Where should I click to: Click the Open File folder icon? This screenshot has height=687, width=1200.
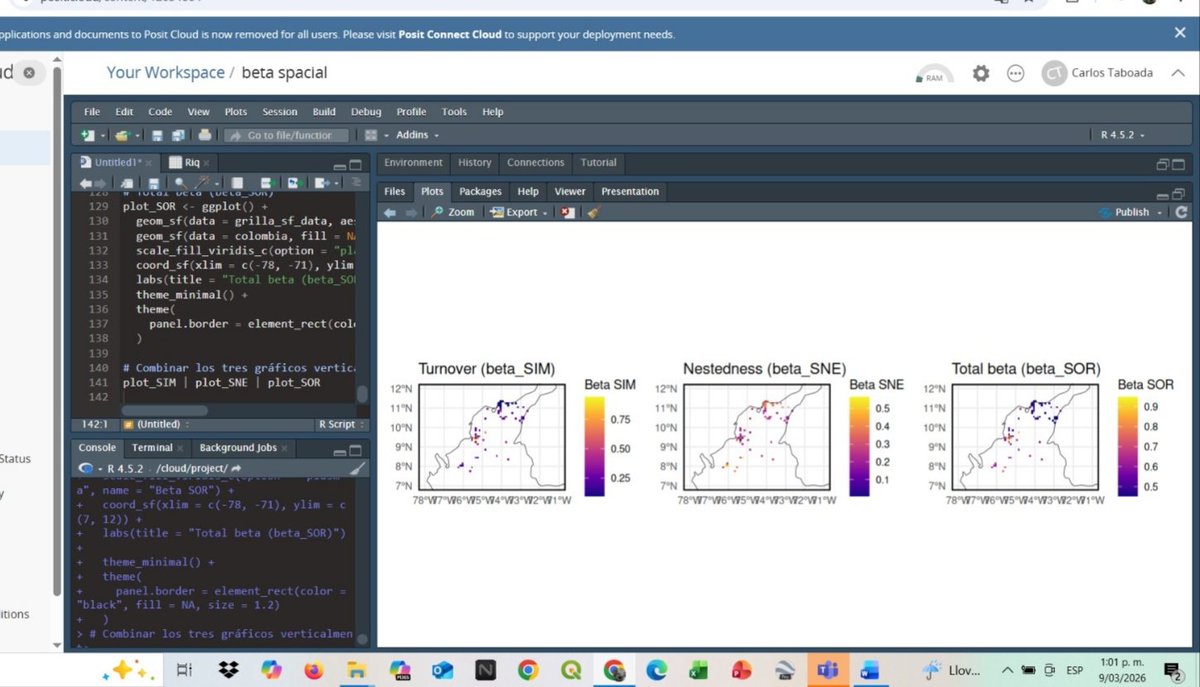click(x=121, y=135)
